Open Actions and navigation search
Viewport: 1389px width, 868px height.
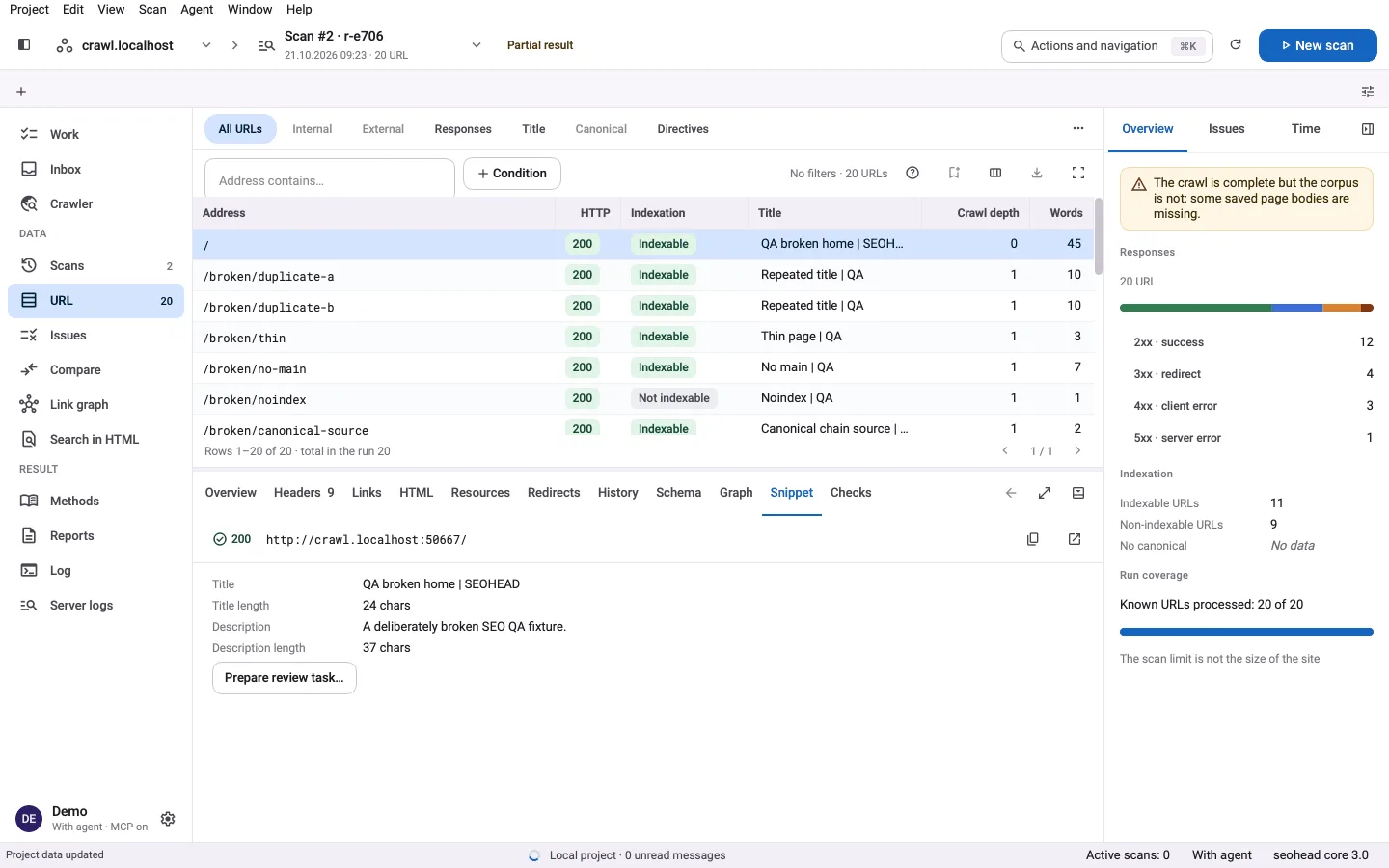click(x=1107, y=45)
